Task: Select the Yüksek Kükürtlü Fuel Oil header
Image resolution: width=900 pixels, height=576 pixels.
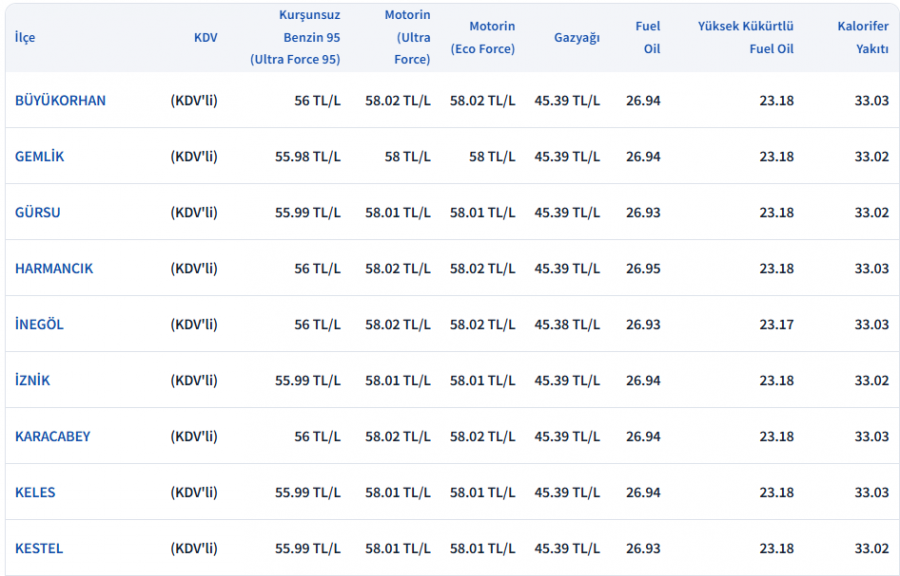Action: [x=745, y=37]
